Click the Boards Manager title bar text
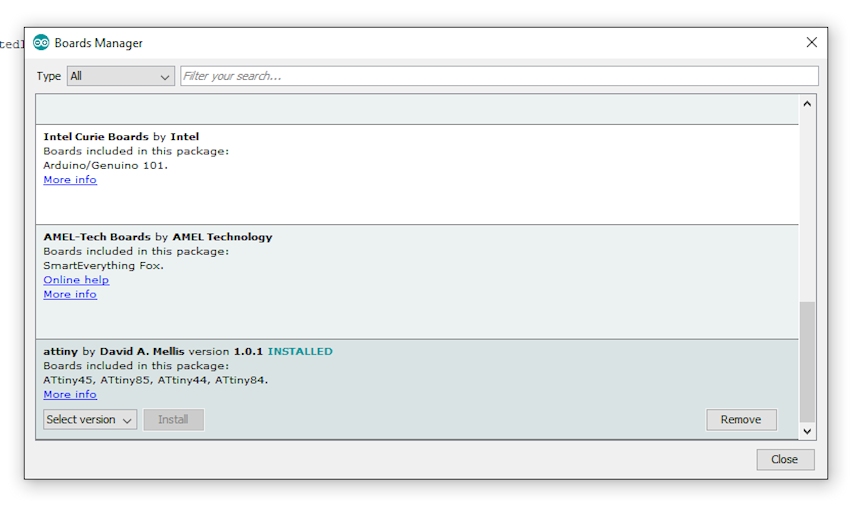The width and height of the screenshot is (850, 506). point(98,43)
